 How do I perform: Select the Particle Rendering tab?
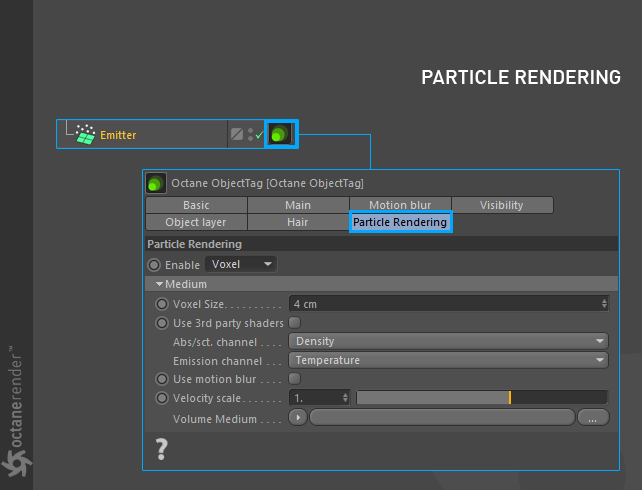point(400,222)
